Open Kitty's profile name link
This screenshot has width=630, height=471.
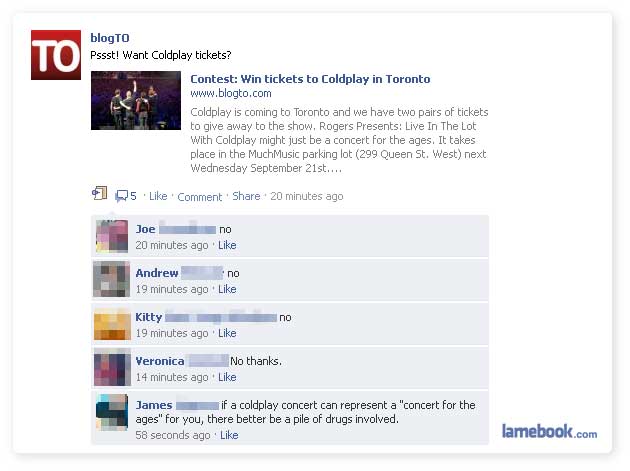149,317
